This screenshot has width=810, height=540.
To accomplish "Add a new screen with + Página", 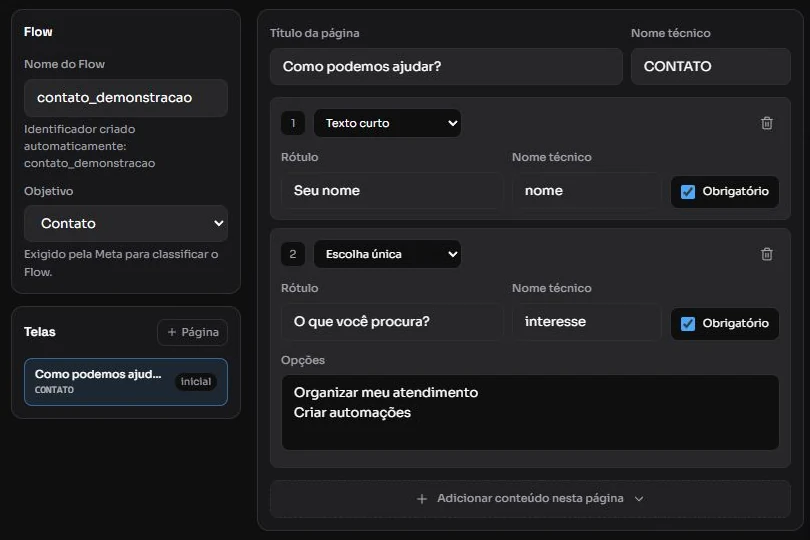I will (x=192, y=332).
